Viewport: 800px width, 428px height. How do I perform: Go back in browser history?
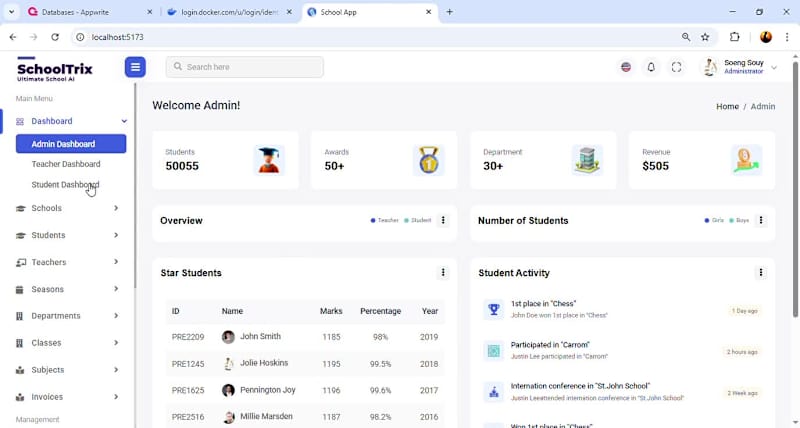click(13, 37)
